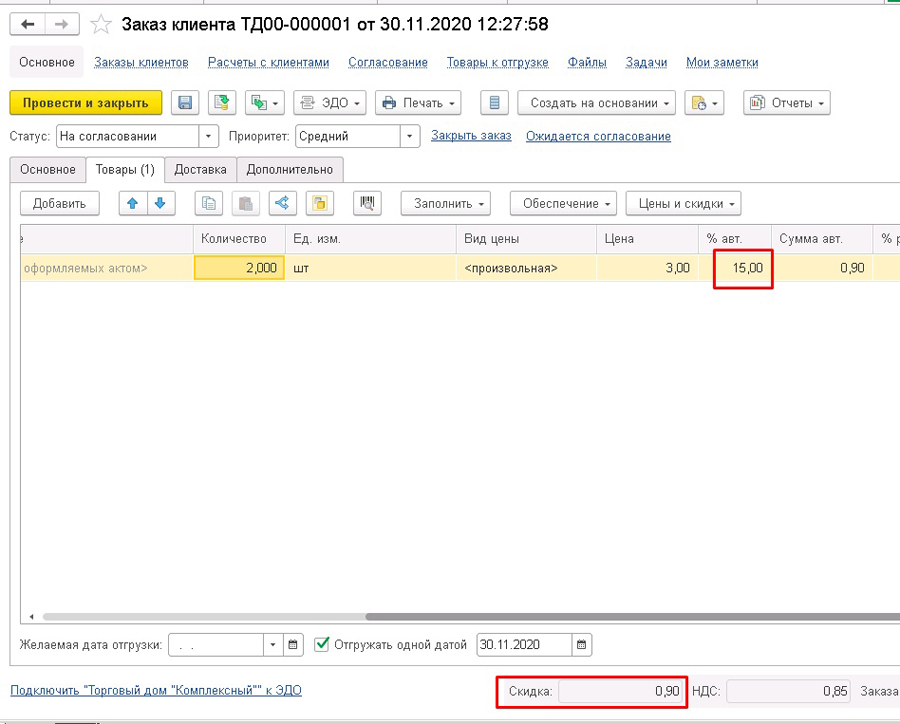Move the row up with the arrow

pyautogui.click(x=132, y=204)
